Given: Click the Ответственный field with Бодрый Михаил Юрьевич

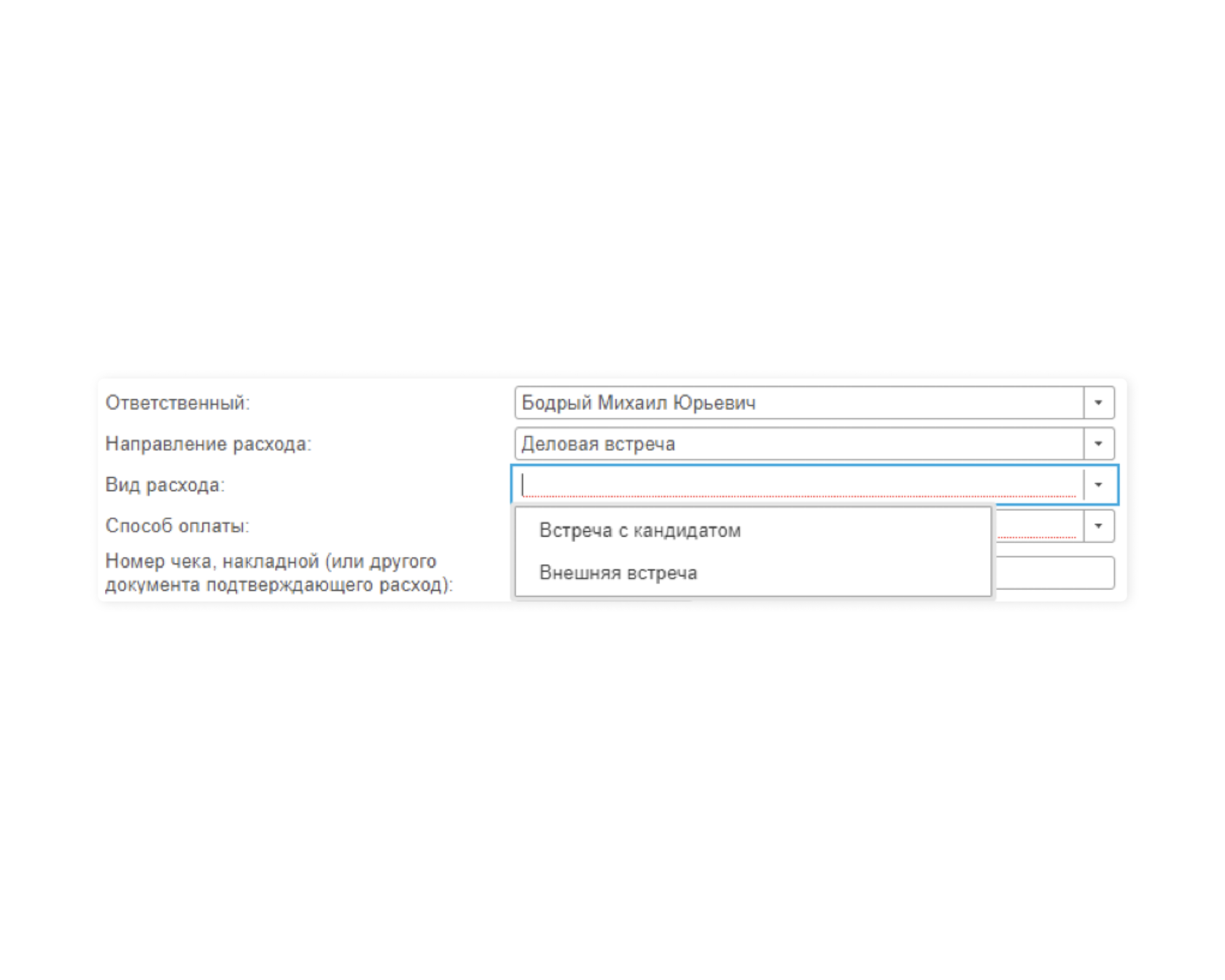Looking at the screenshot, I should [x=799, y=402].
